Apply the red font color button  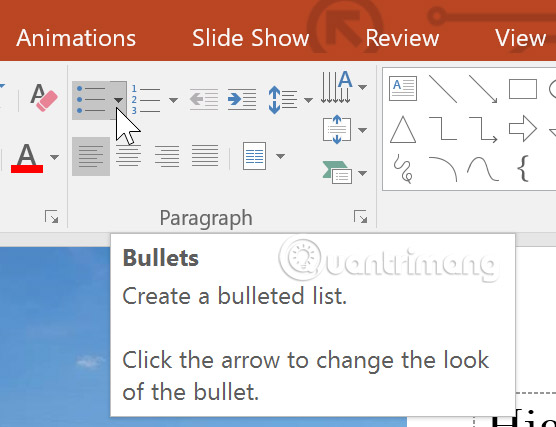point(27,158)
